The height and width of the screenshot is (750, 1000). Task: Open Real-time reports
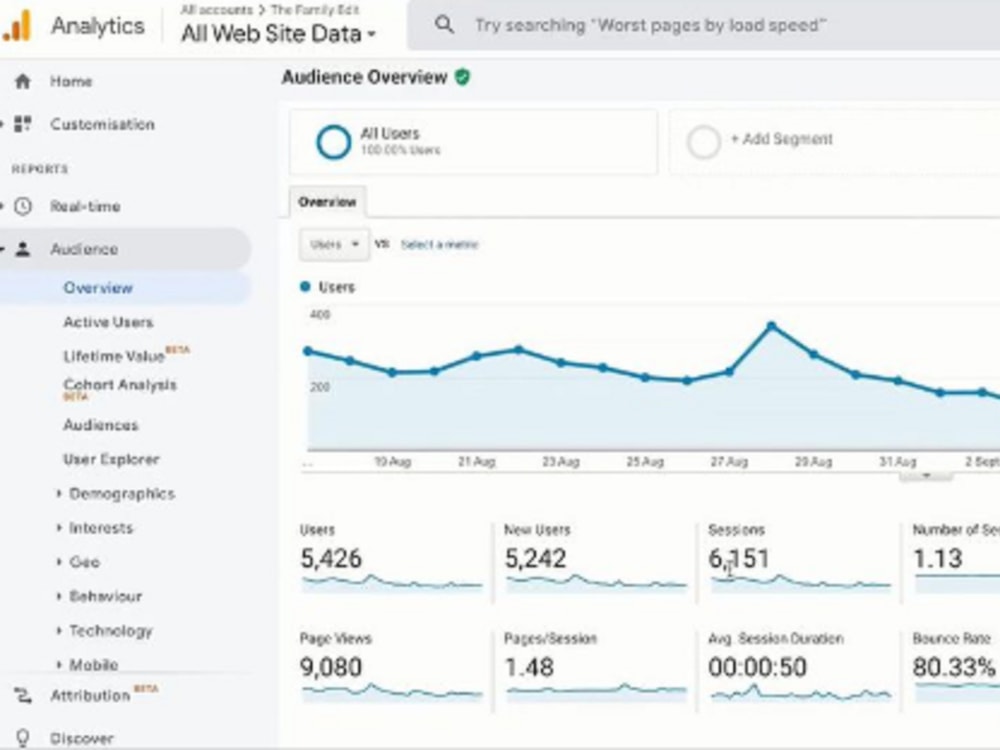(x=85, y=206)
